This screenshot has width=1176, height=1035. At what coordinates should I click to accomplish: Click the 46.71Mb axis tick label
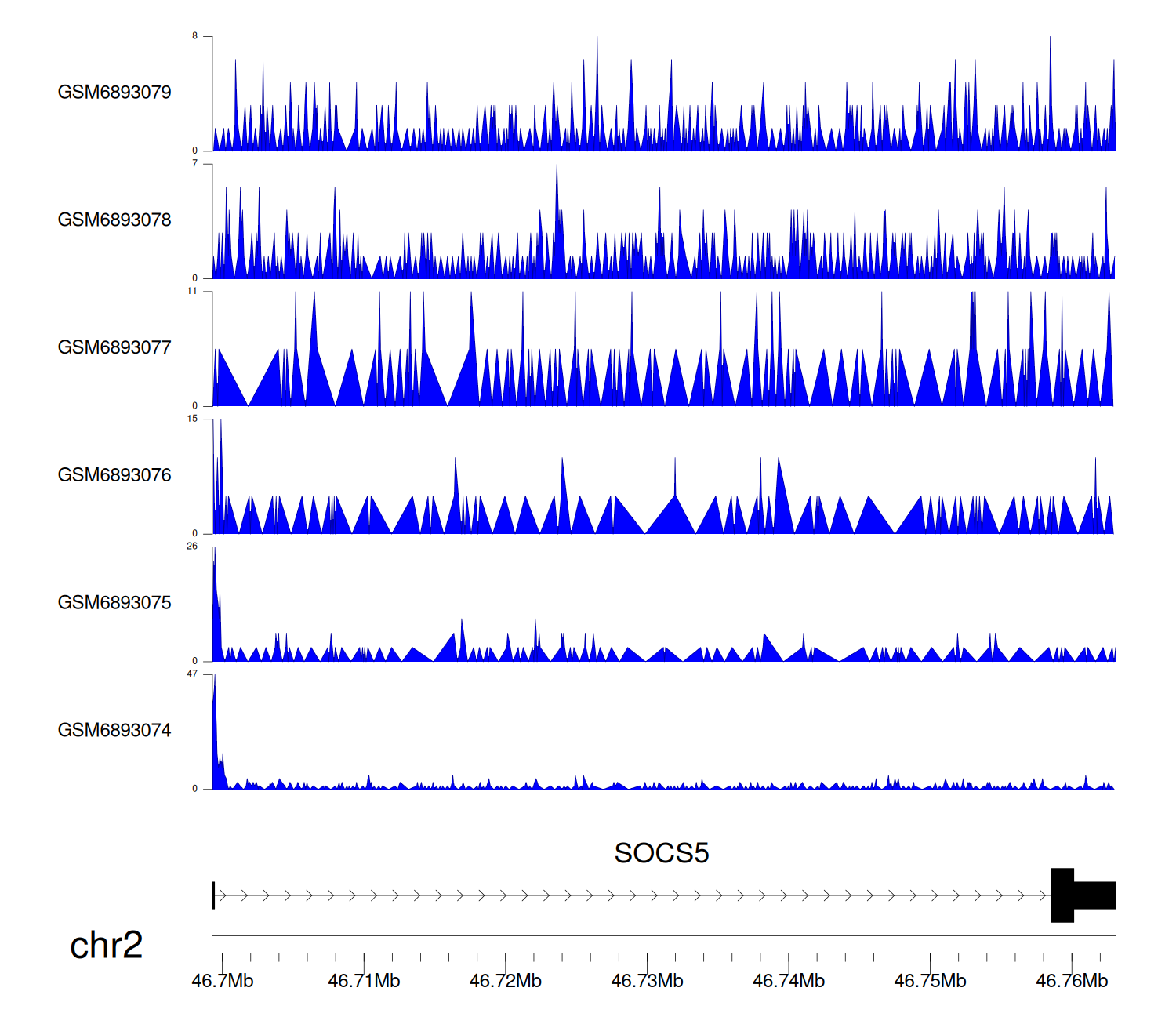(x=364, y=981)
